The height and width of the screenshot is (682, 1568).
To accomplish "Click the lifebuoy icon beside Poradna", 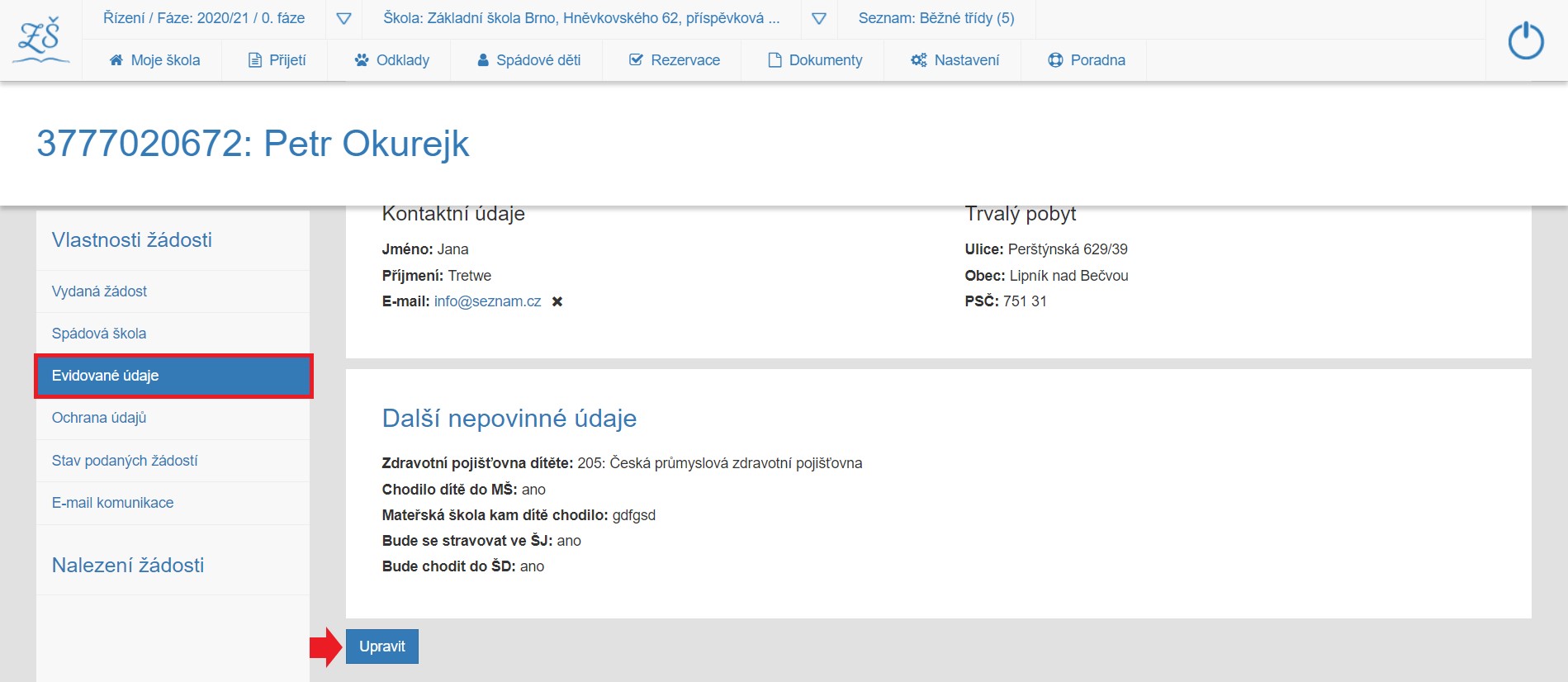I will (x=1055, y=59).
